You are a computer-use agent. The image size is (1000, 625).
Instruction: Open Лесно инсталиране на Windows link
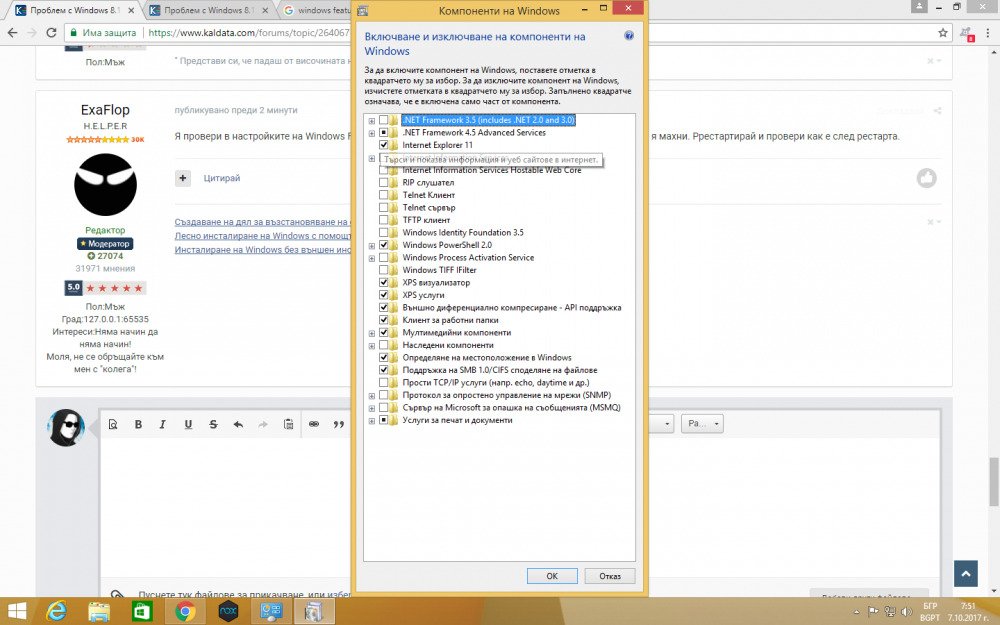[x=263, y=236]
